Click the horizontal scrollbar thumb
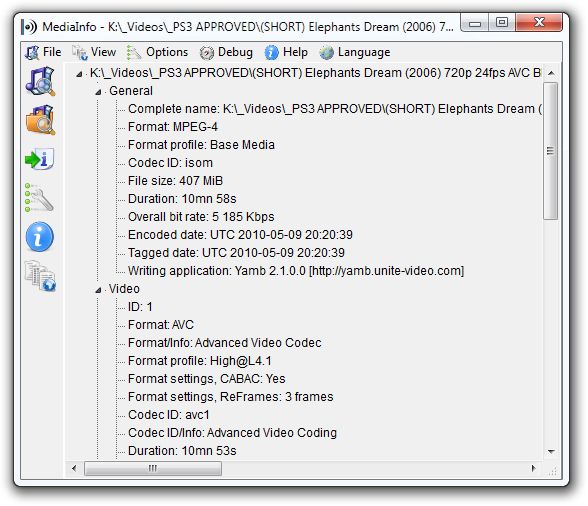The height and width of the screenshot is (506, 588). coord(153,468)
